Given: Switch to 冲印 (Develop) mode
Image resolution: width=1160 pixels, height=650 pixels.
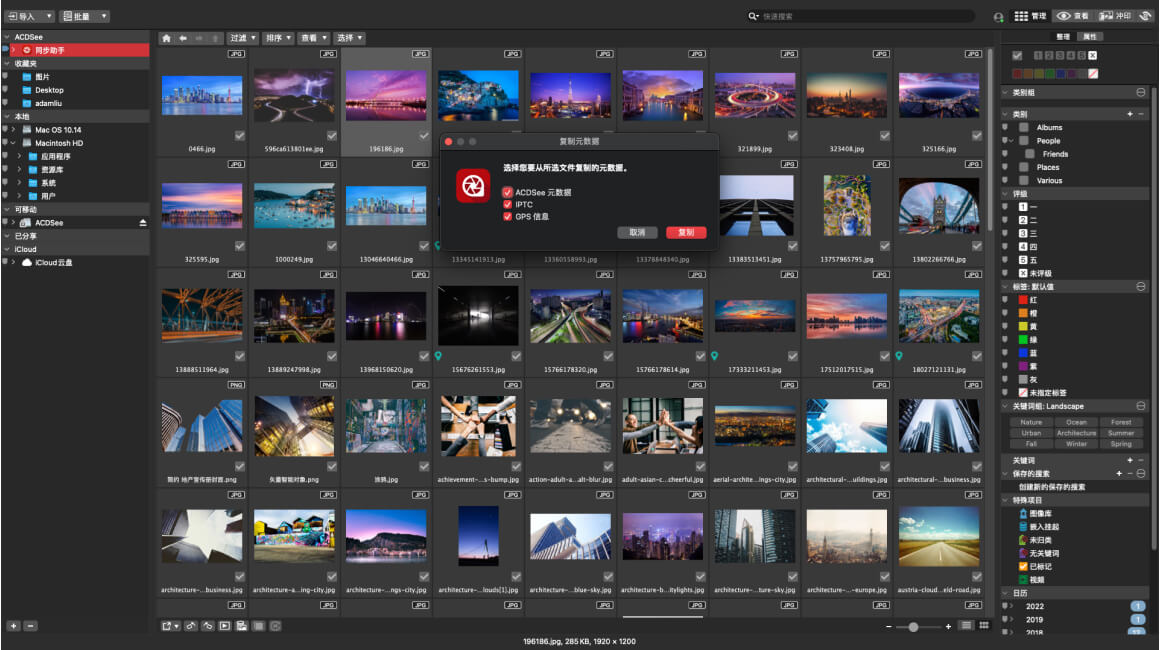Looking at the screenshot, I should (1116, 16).
